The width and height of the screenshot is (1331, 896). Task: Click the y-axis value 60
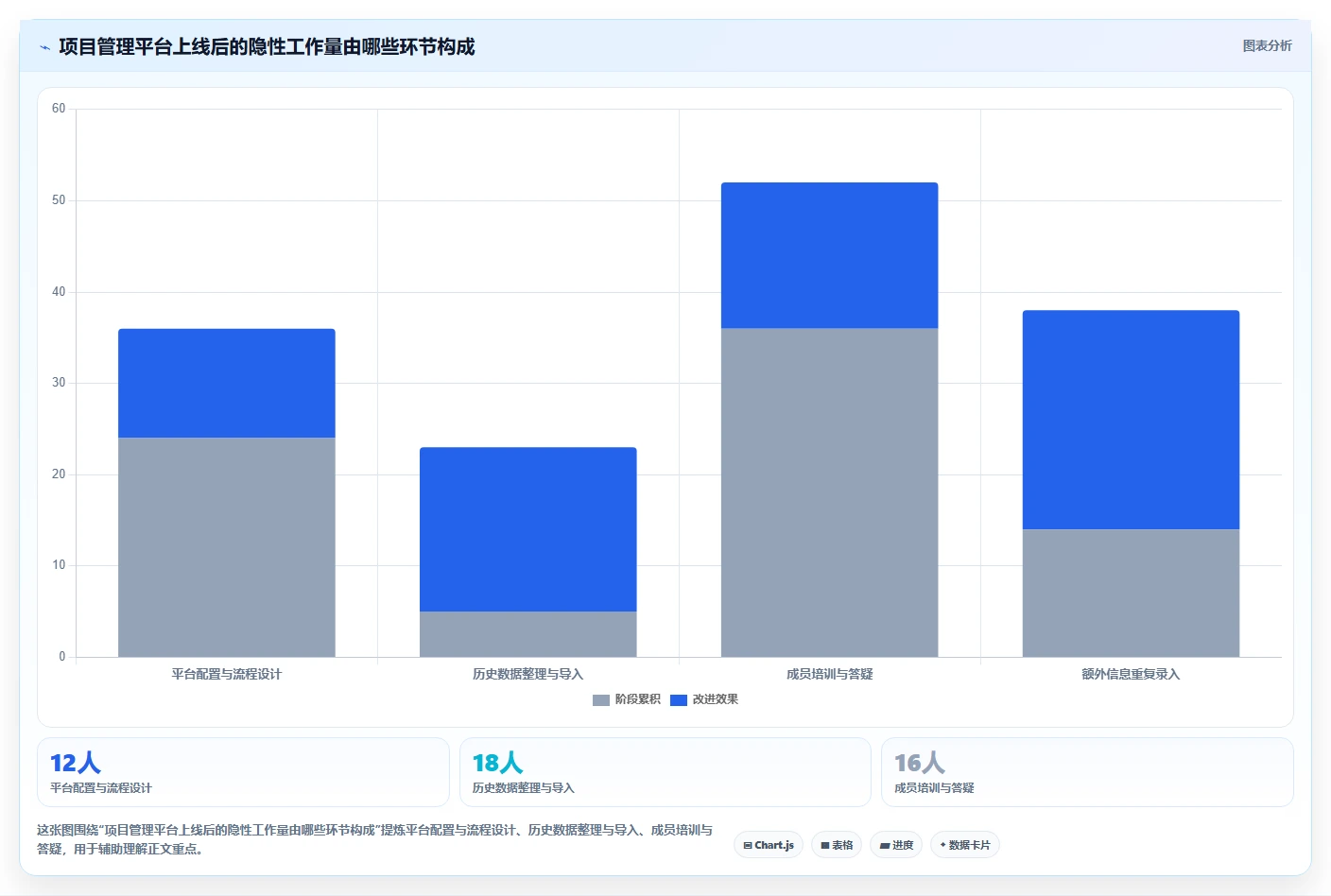[x=59, y=109]
